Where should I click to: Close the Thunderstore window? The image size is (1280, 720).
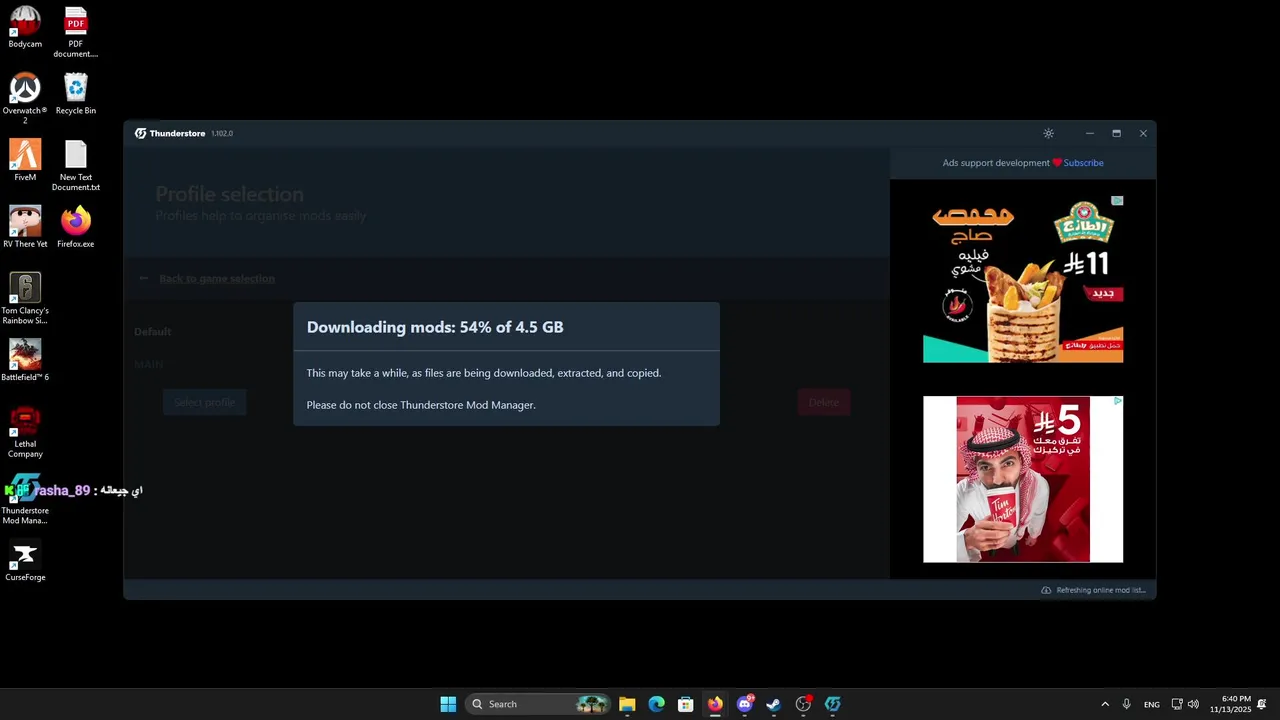(1143, 133)
